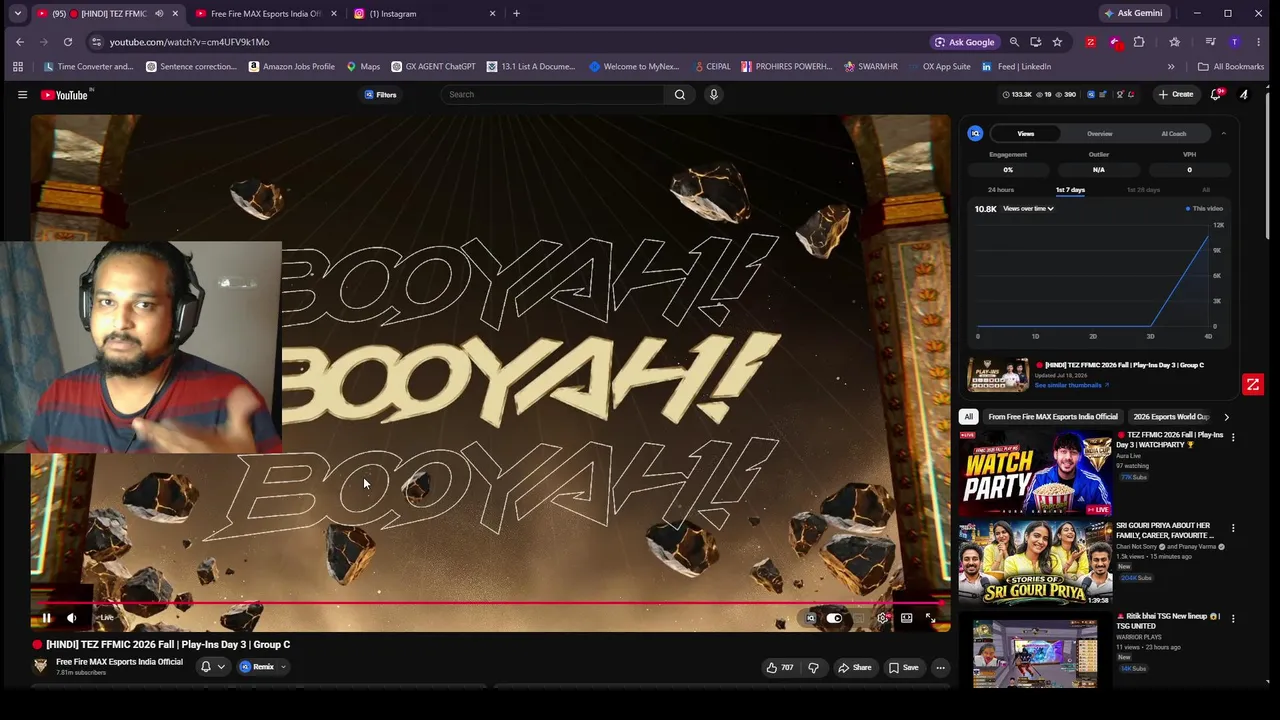Open Chrome three-dot menu
Image resolution: width=1280 pixels, height=720 pixels.
coord(1260,42)
